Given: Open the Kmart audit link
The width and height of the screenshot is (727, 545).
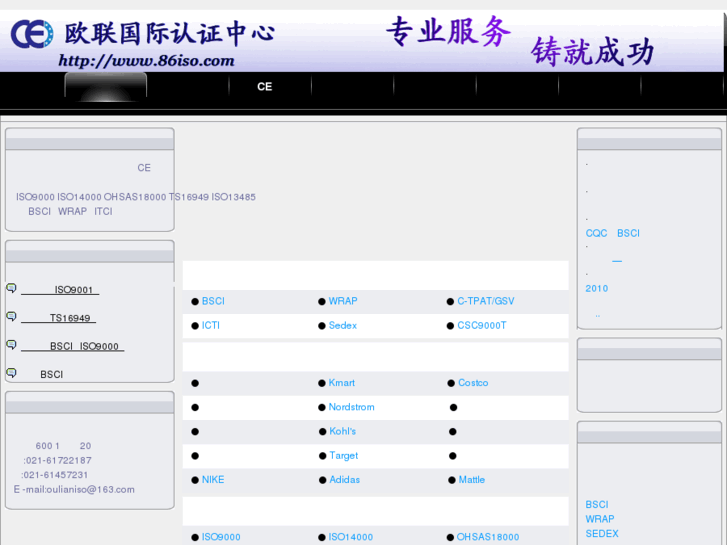Looking at the screenshot, I should pyautogui.click(x=342, y=383).
